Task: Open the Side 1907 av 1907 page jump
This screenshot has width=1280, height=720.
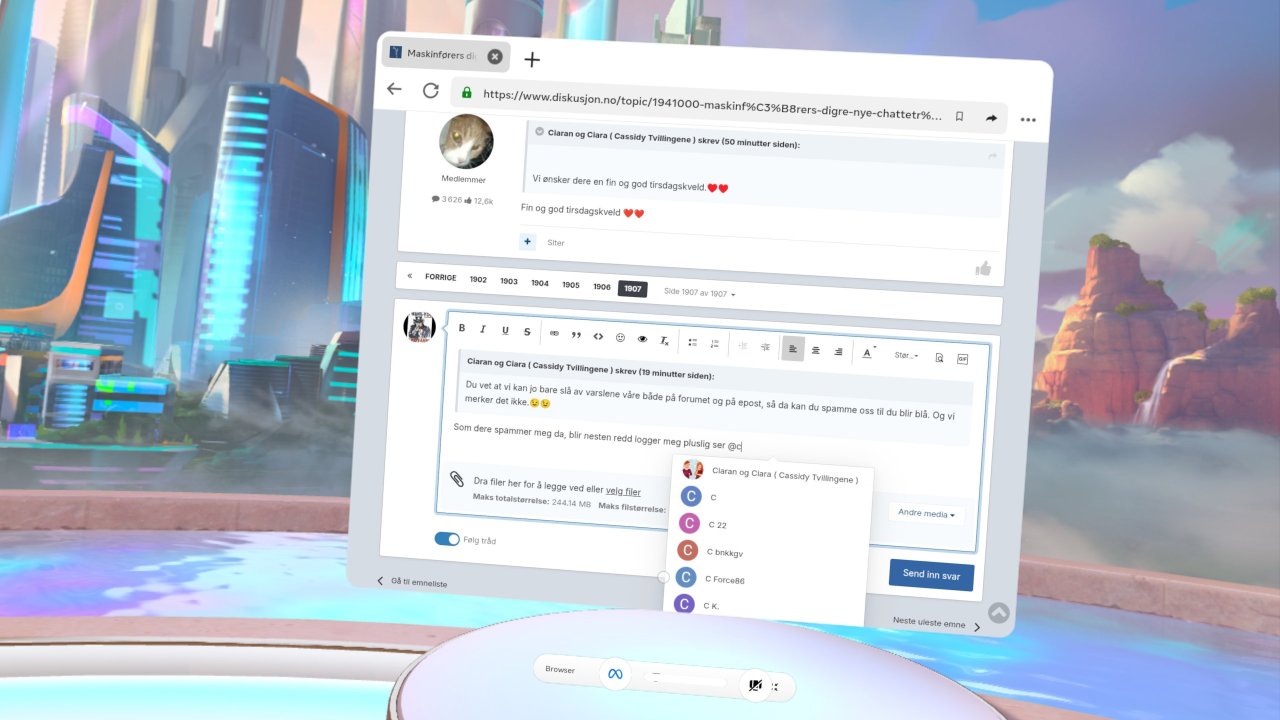Action: [x=700, y=293]
